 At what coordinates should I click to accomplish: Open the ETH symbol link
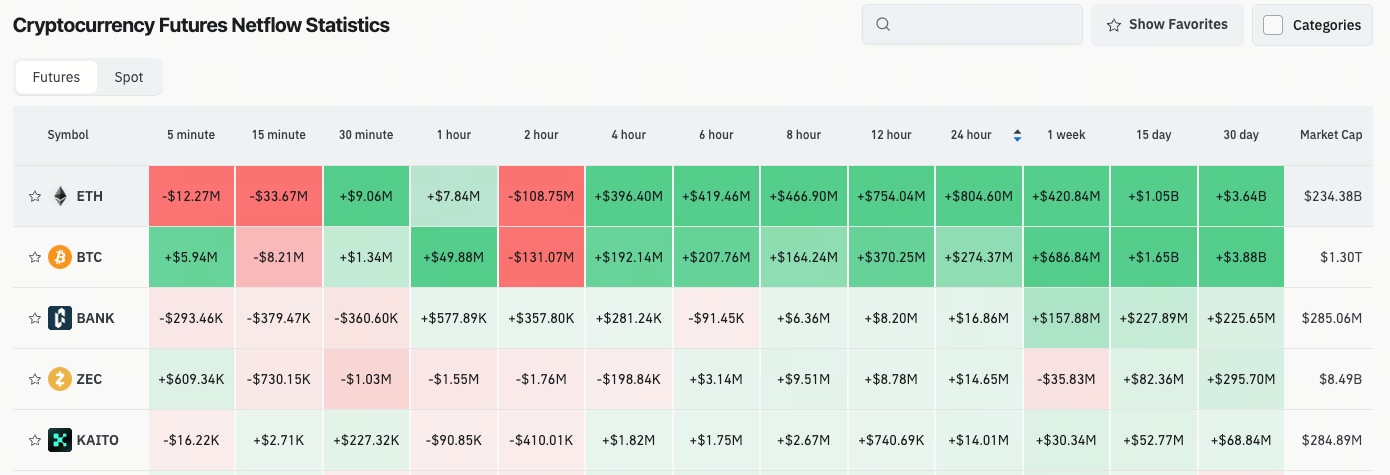(x=91, y=197)
